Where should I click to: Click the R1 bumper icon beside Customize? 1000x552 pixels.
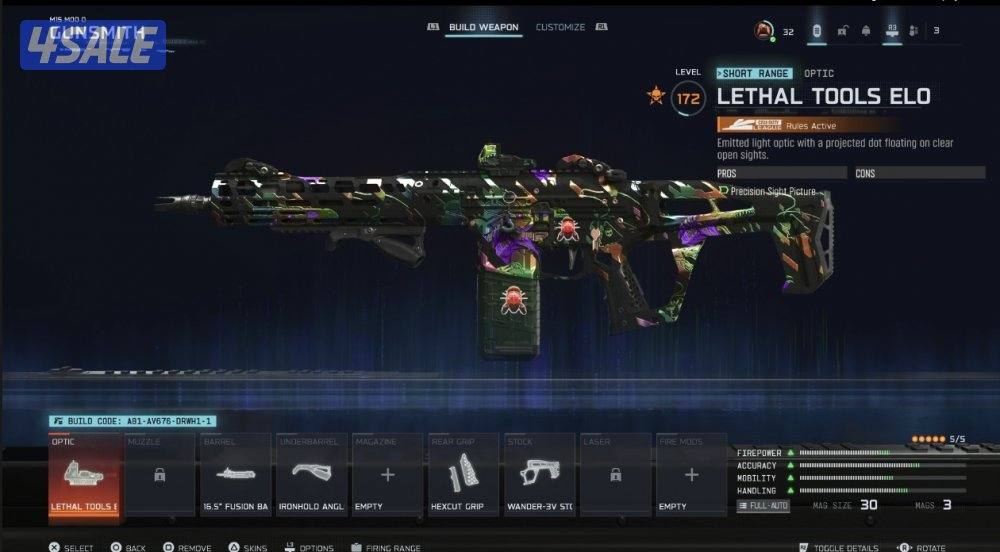601,27
